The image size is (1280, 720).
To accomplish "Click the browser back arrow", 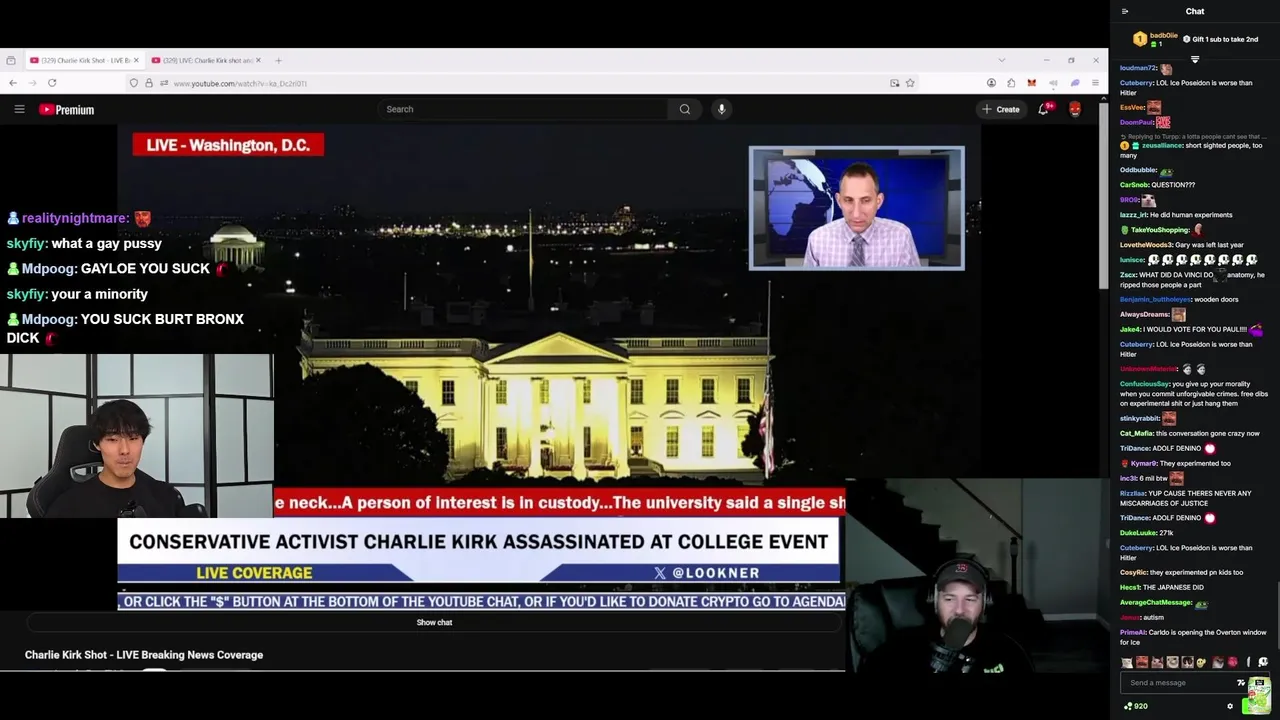I will coord(12,83).
